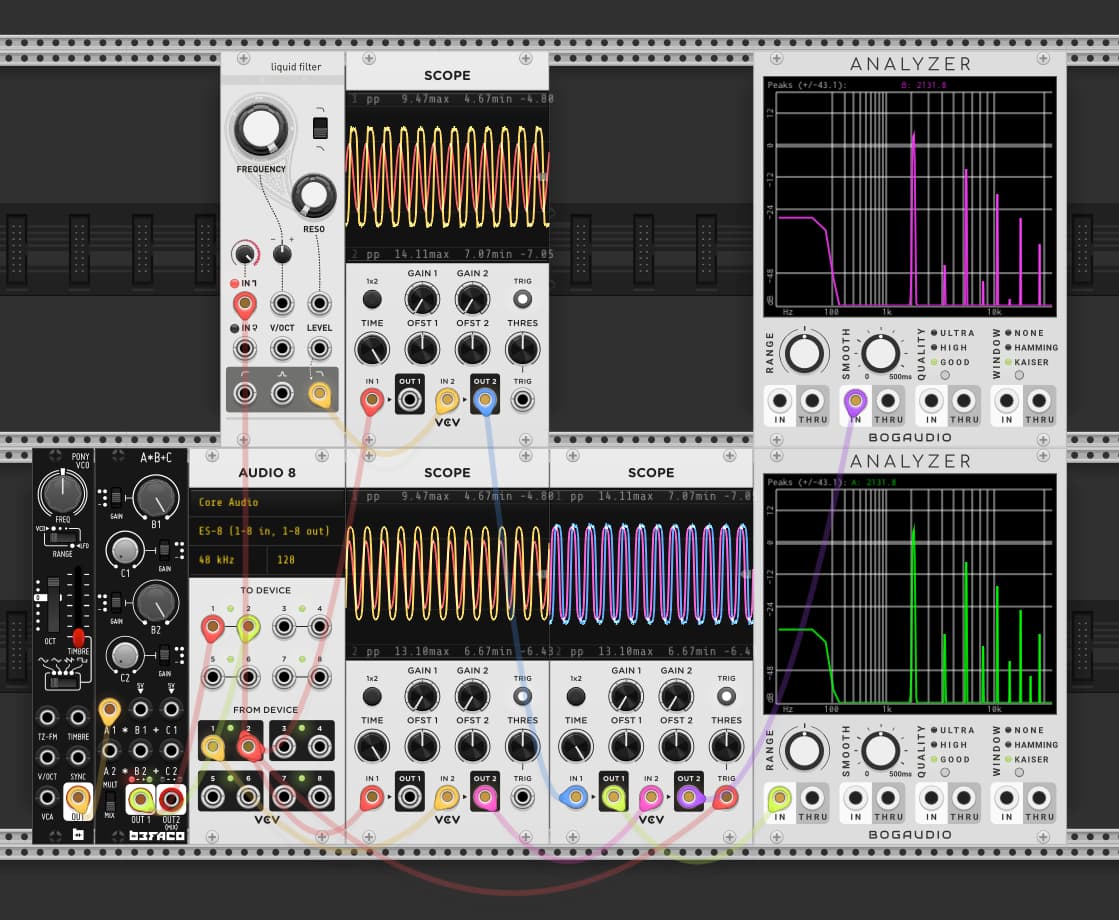
Task: Click the bottom Analyzer spectrum display
Action: (910, 595)
